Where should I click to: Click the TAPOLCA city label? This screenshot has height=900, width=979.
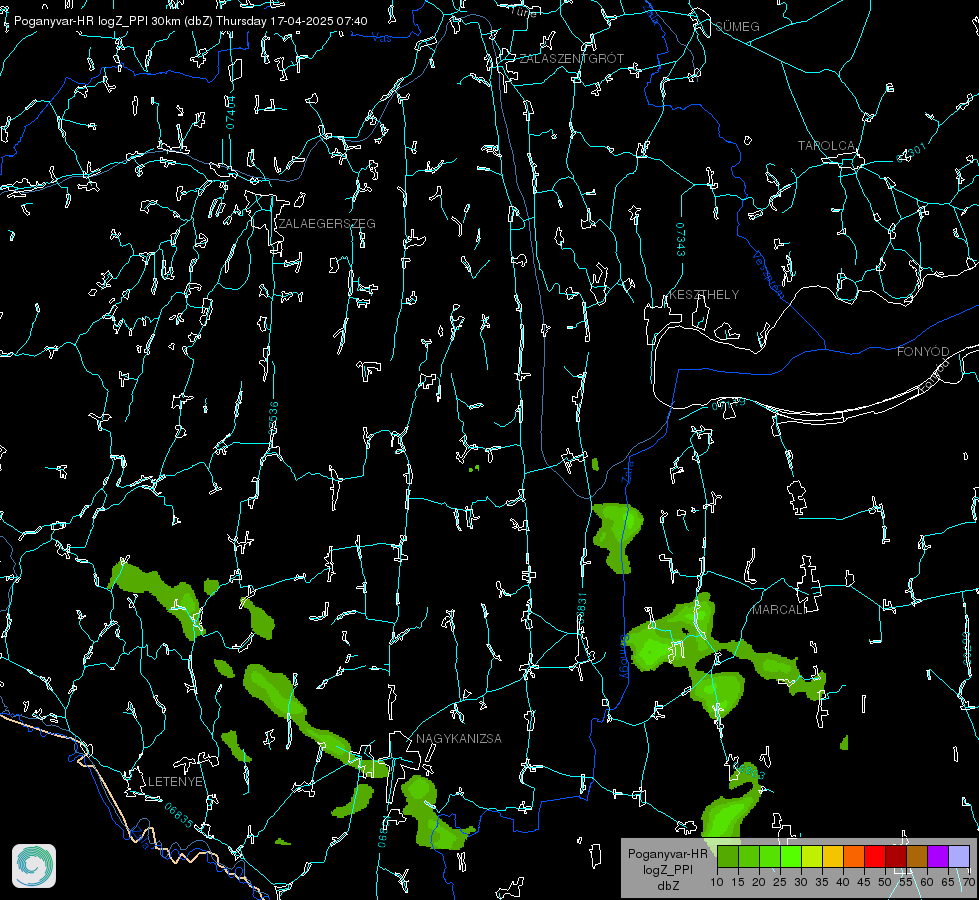click(826, 146)
